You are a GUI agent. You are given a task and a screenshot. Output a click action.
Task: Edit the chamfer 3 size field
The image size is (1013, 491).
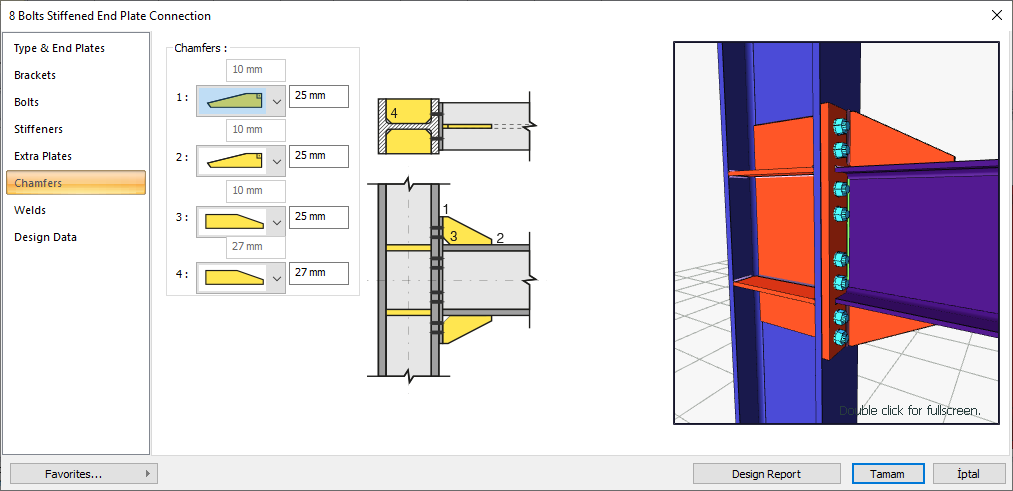click(x=319, y=217)
